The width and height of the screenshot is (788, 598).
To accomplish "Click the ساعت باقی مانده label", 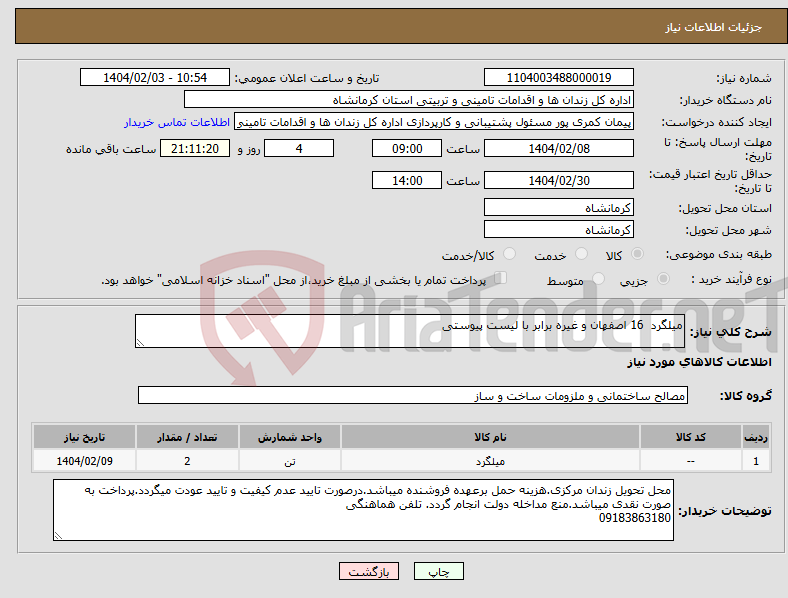I will pos(111,149).
